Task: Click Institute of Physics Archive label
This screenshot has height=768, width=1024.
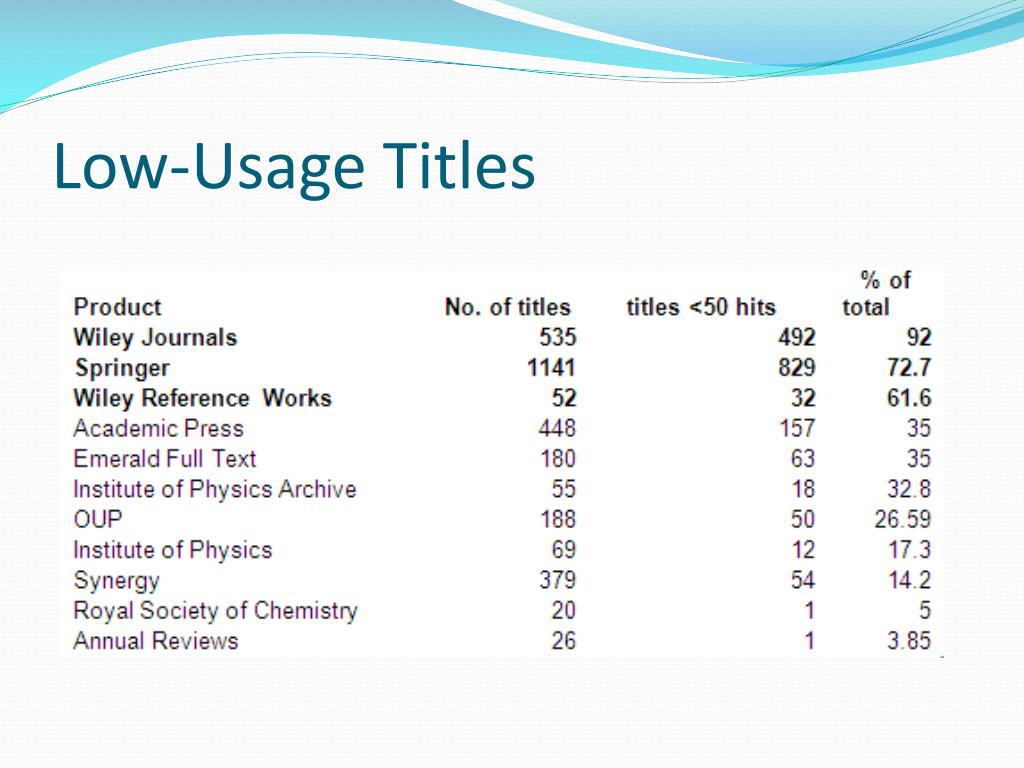Action: 215,489
